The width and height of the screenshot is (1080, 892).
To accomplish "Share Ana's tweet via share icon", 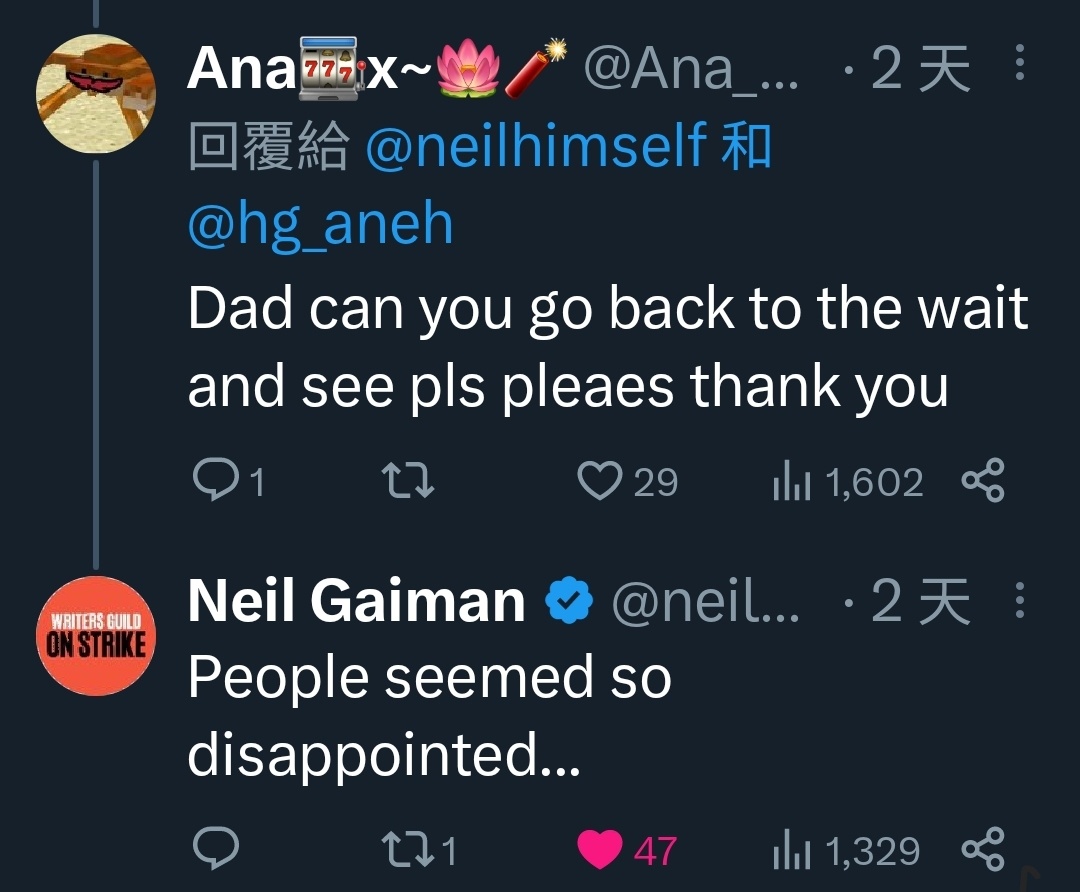I will coord(983,480).
